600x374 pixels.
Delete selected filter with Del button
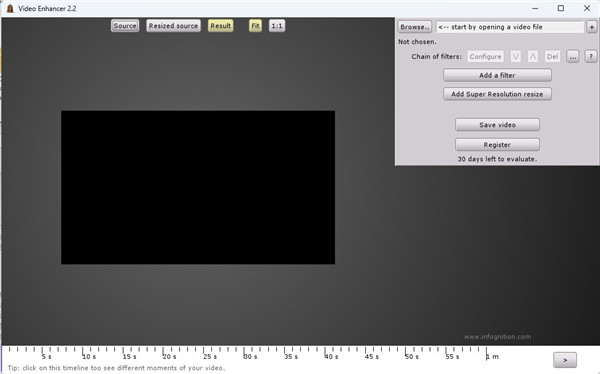point(552,57)
